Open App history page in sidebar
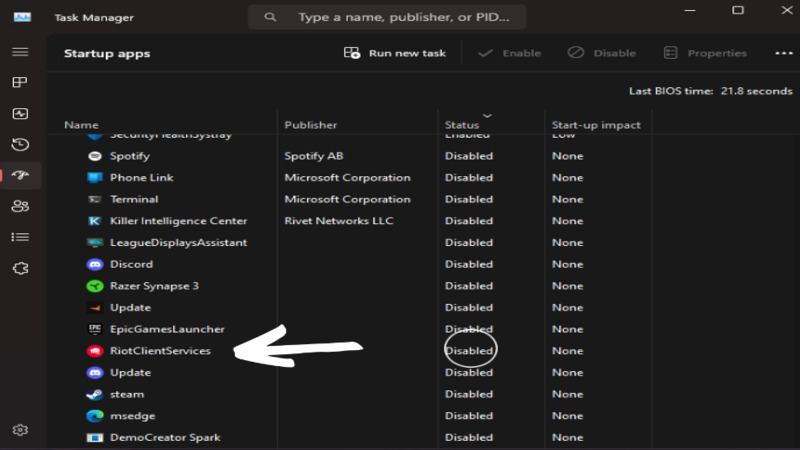Viewport: 800px width, 450px height. coord(20,144)
